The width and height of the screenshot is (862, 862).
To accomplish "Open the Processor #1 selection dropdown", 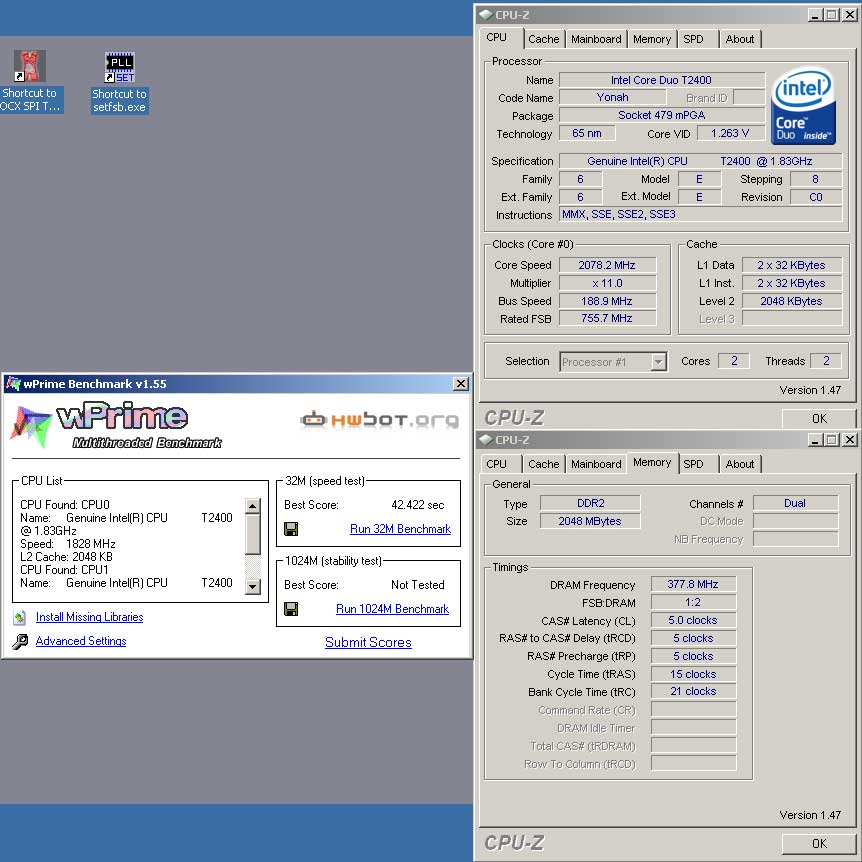I will (x=658, y=362).
